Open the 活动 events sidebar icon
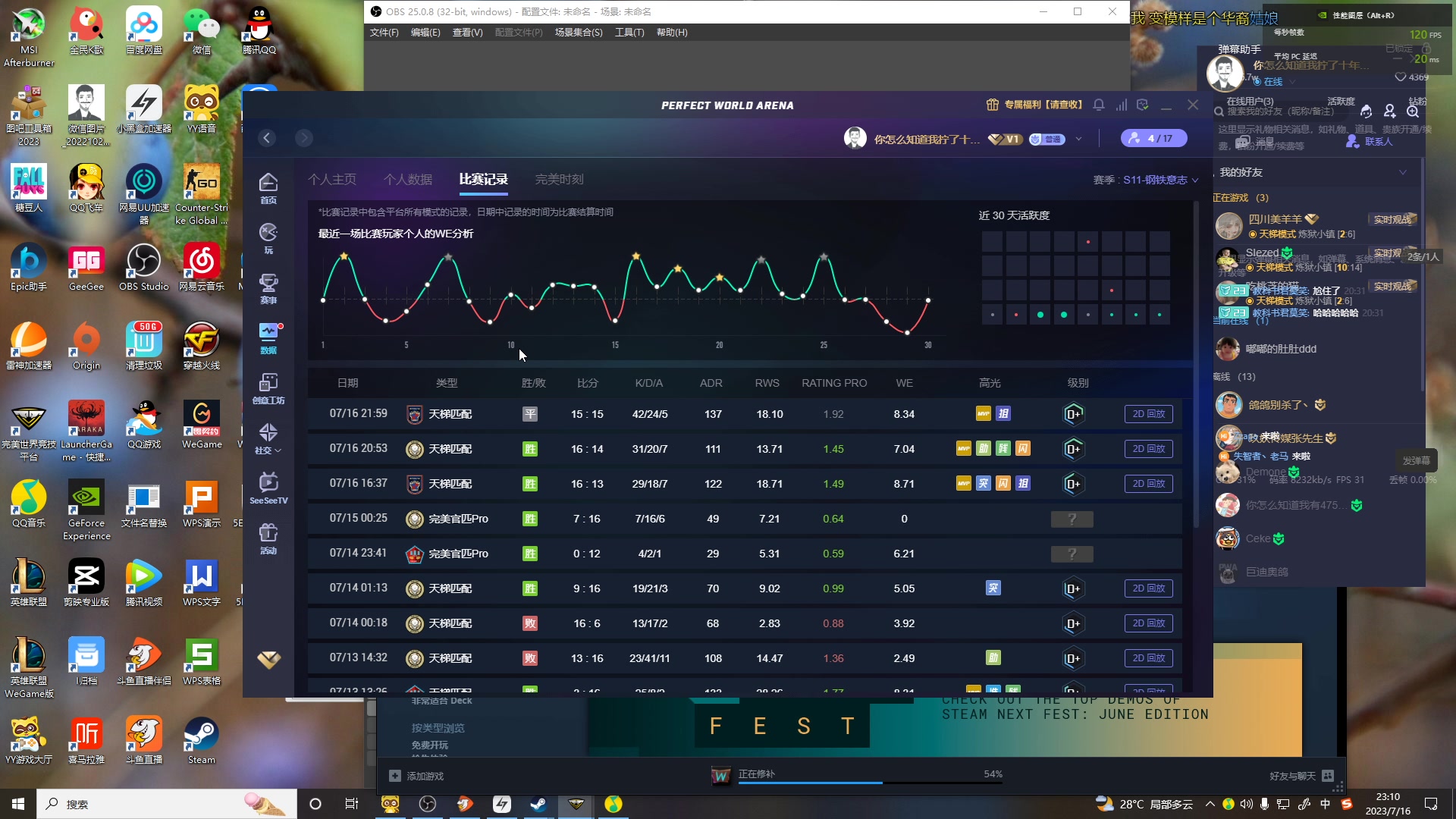Screen dimensions: 1456x819 pyautogui.click(x=268, y=538)
